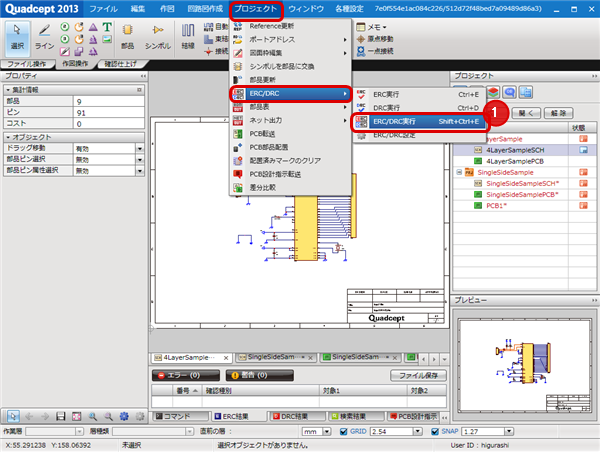
Task: Select the 結線 wiring tool
Action: coord(188,38)
